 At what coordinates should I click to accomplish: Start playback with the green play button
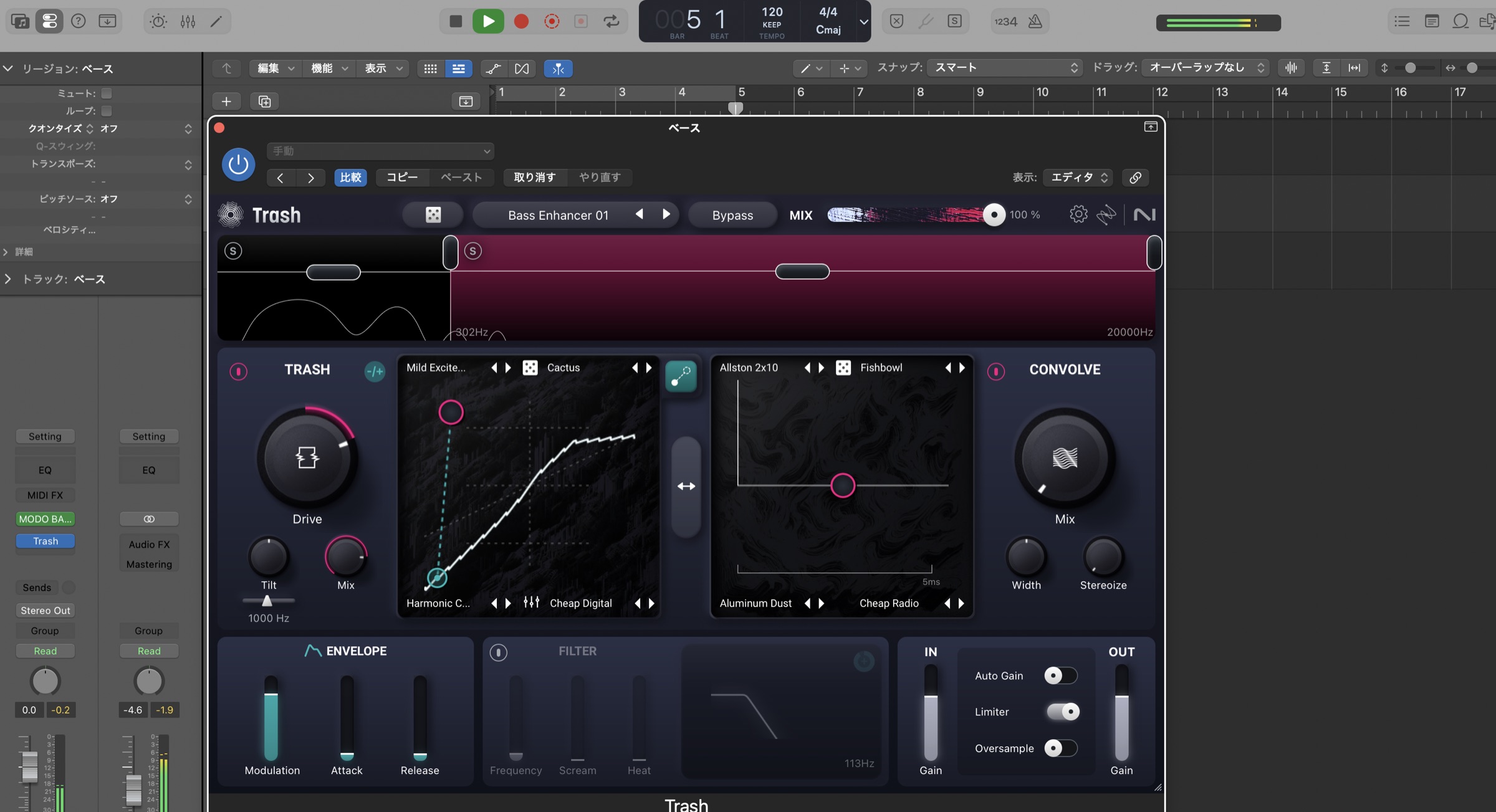tap(488, 21)
